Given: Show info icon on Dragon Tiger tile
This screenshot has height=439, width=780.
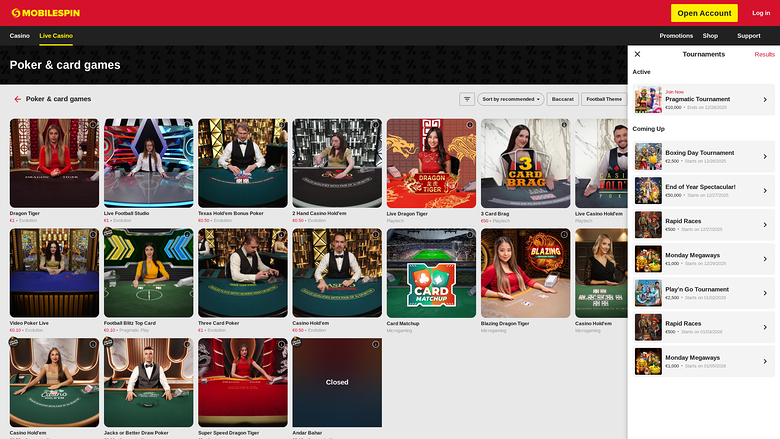Looking at the screenshot, I should (93, 125).
